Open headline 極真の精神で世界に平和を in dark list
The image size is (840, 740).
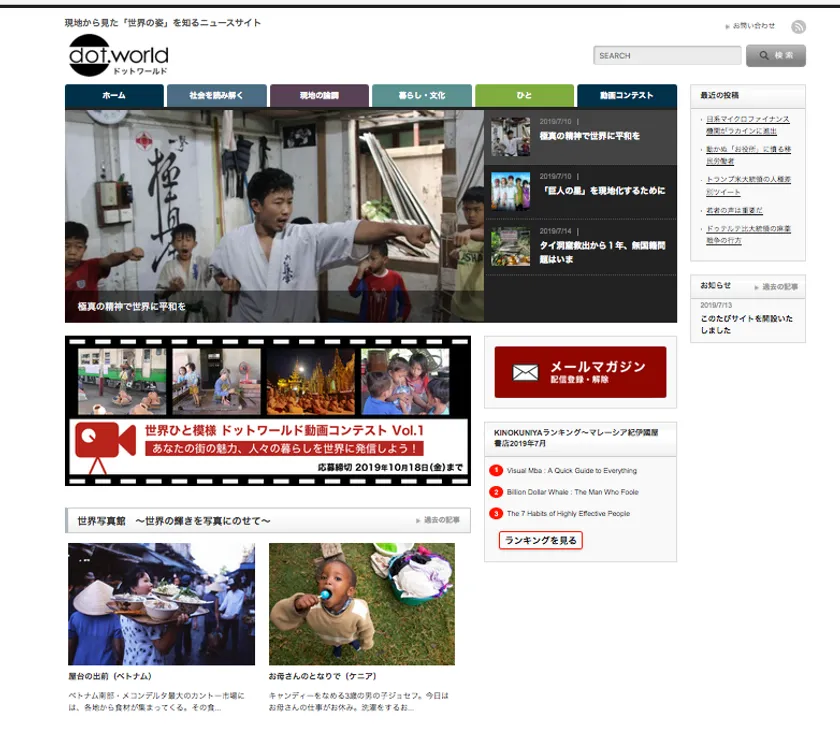pyautogui.click(x=589, y=136)
